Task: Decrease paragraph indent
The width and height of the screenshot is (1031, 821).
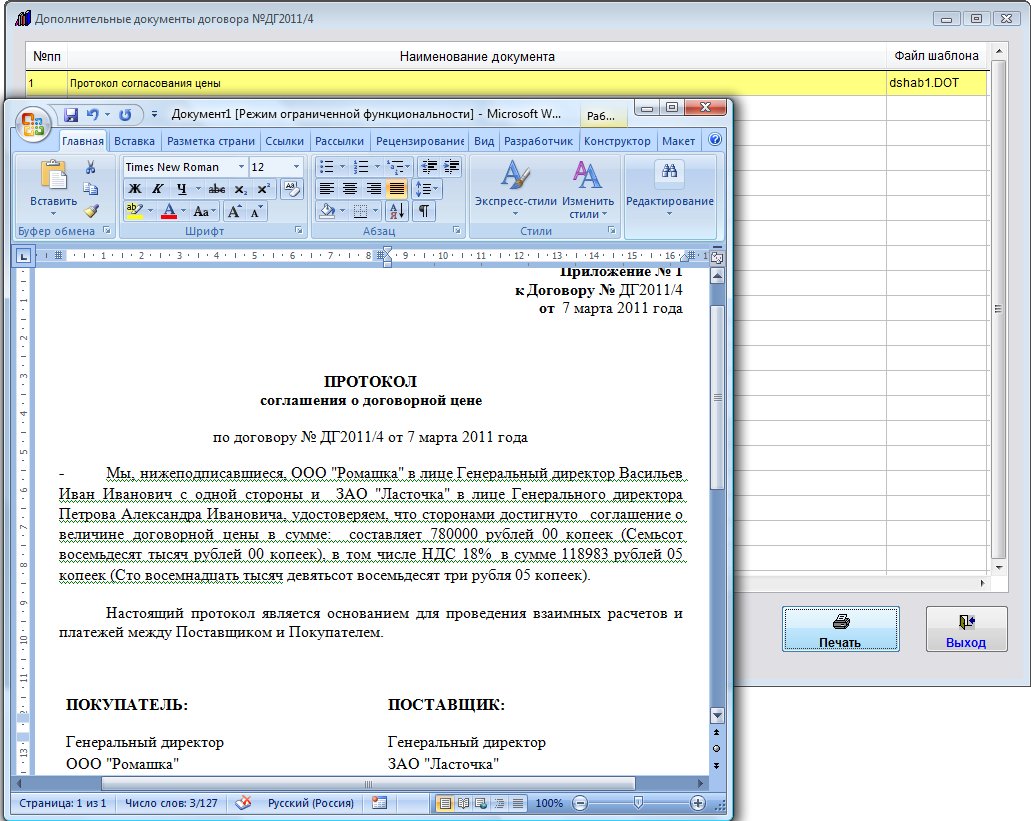Action: [x=429, y=167]
